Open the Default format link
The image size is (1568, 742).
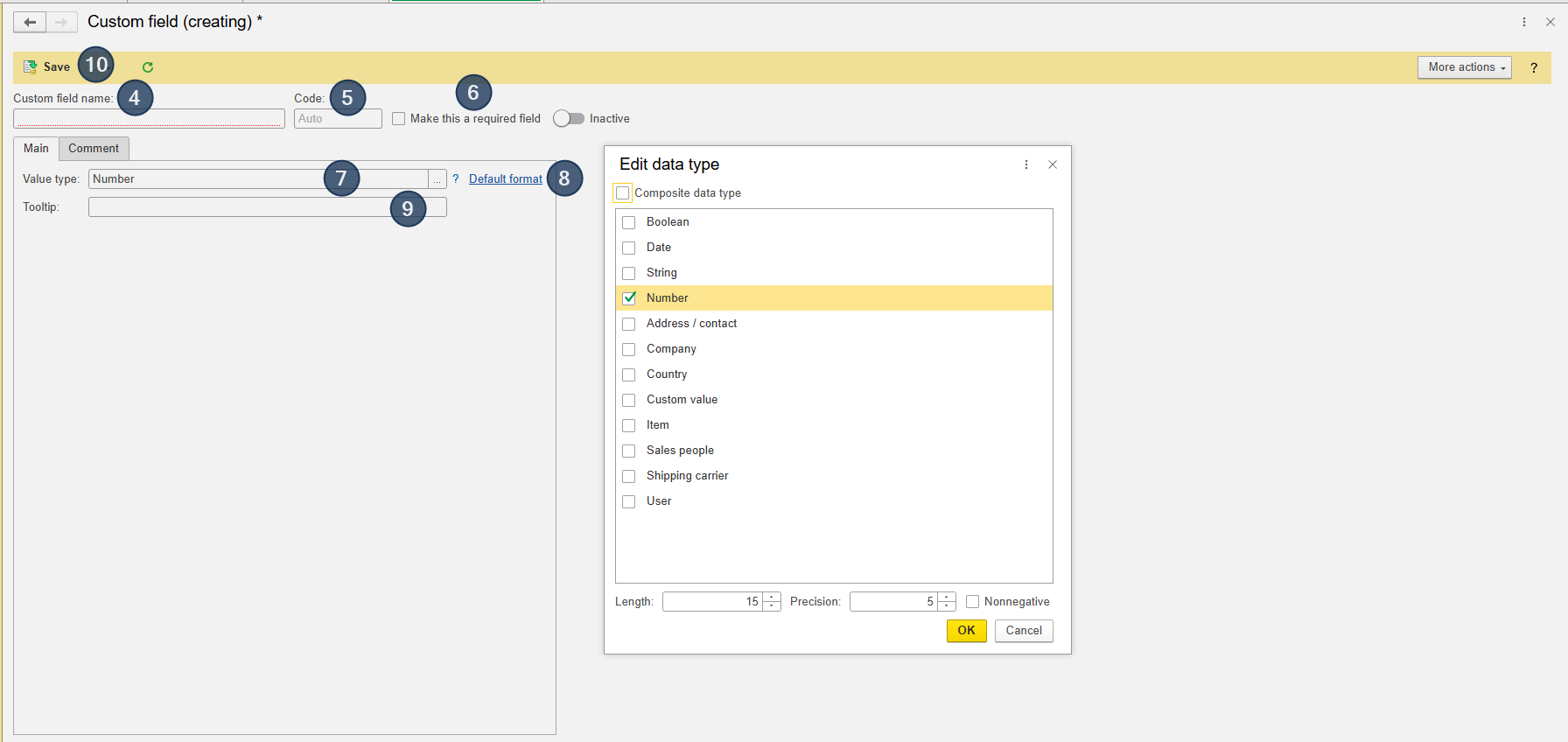(x=505, y=179)
